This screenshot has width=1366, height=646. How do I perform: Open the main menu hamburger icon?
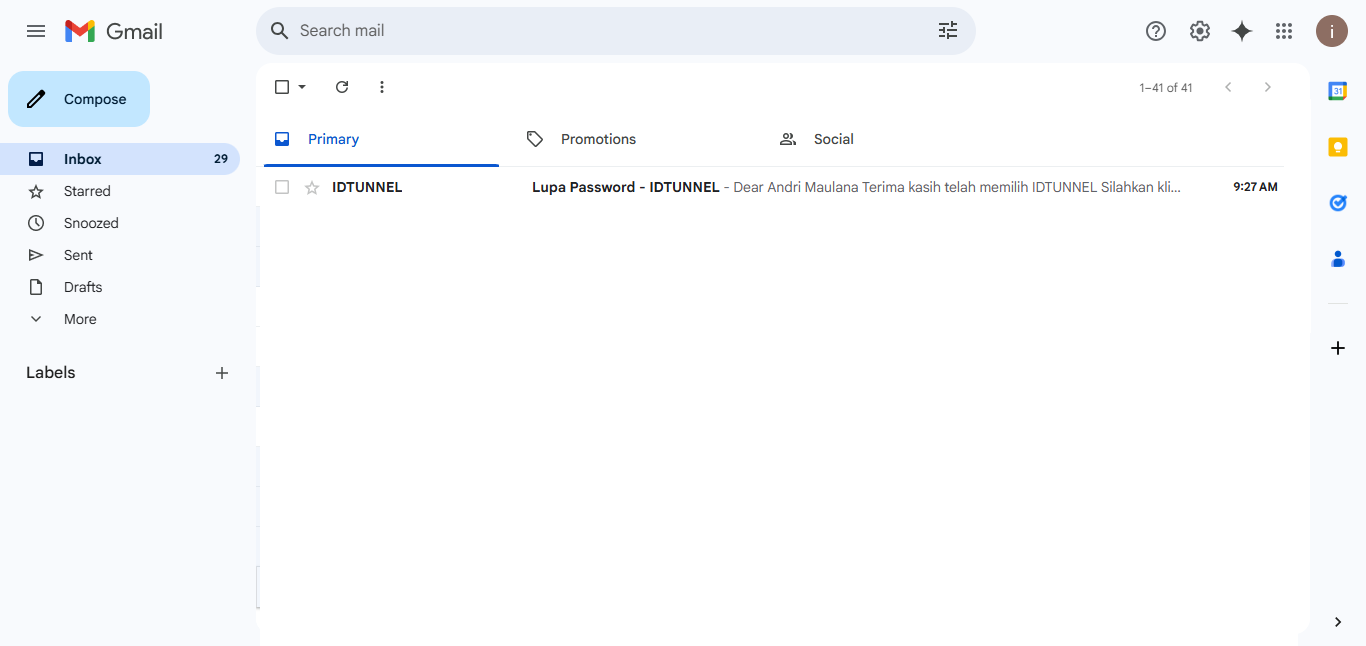36,31
